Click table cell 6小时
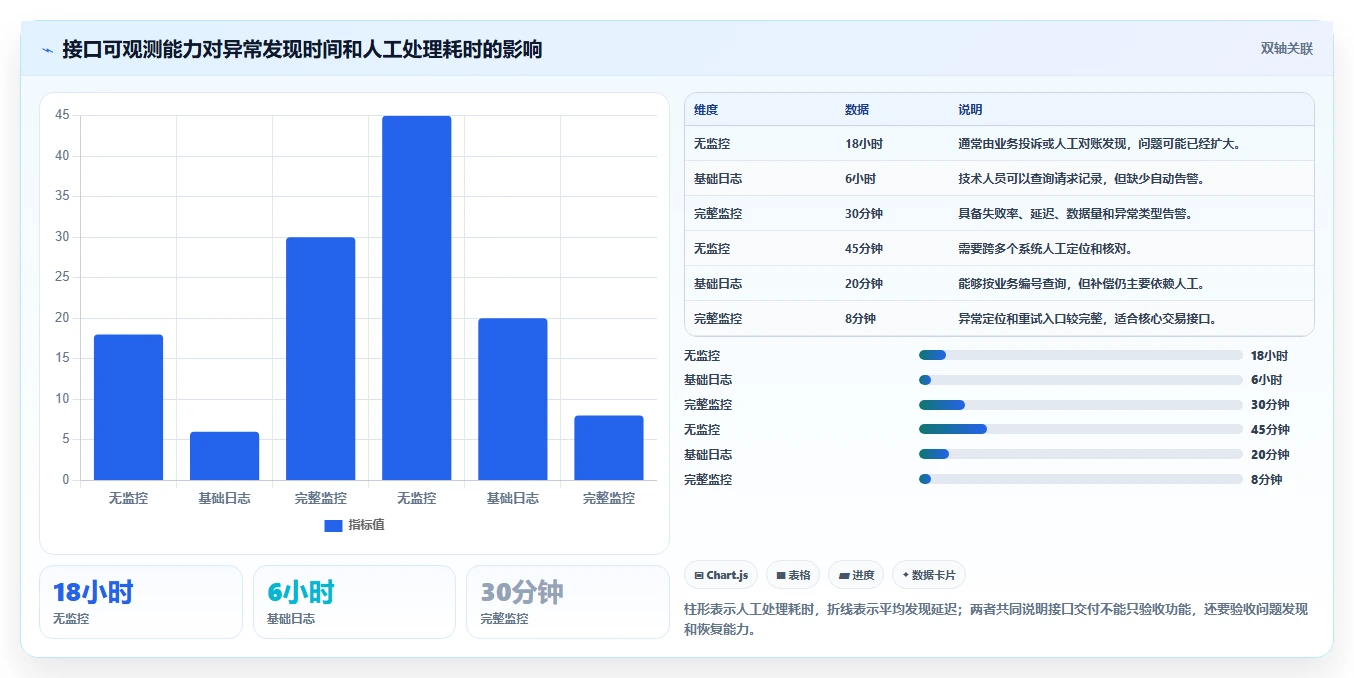 tap(860, 179)
